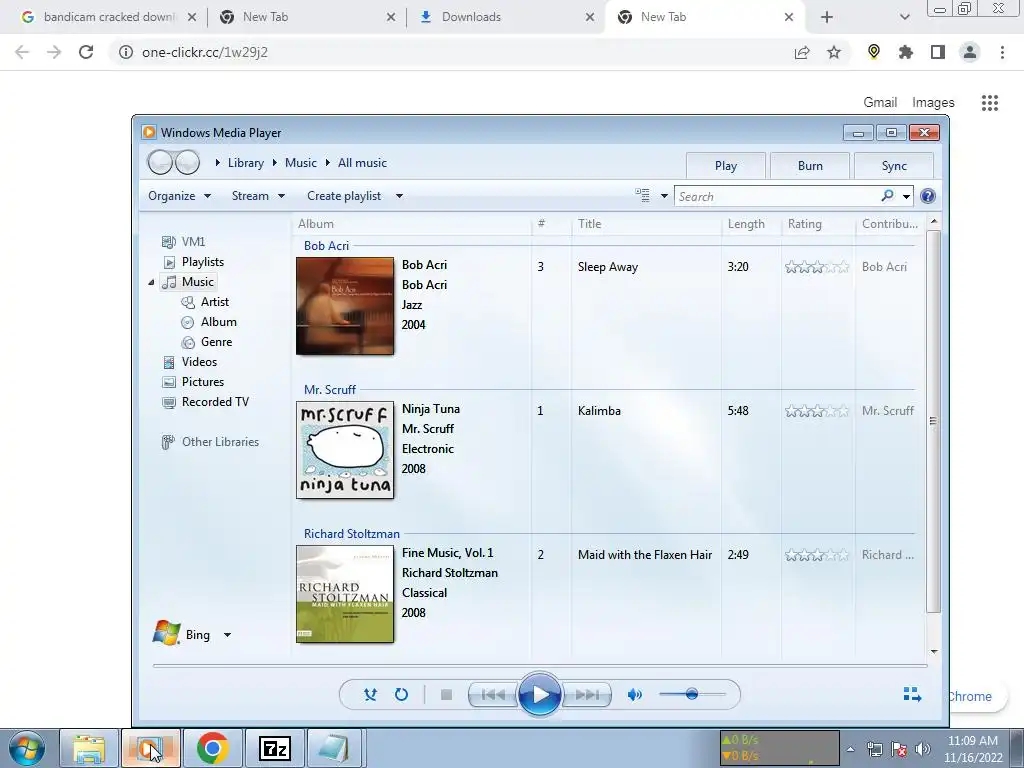Expand view options dropdown arrow
Image resolution: width=1024 pixels, height=768 pixels.
coord(664,196)
